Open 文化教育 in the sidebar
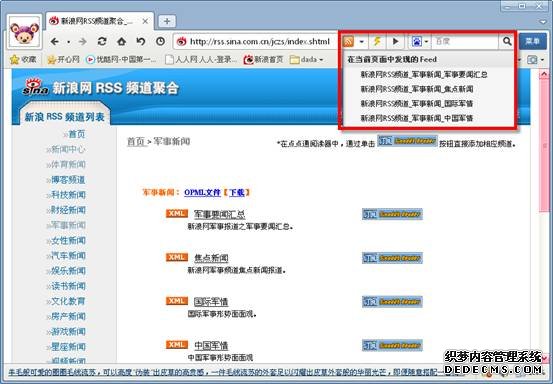The image size is (553, 384). 68,301
